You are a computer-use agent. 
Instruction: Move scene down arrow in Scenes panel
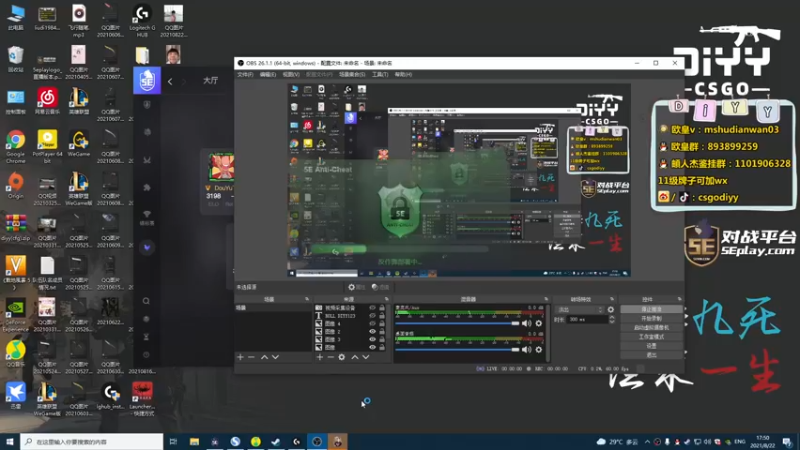coord(276,357)
